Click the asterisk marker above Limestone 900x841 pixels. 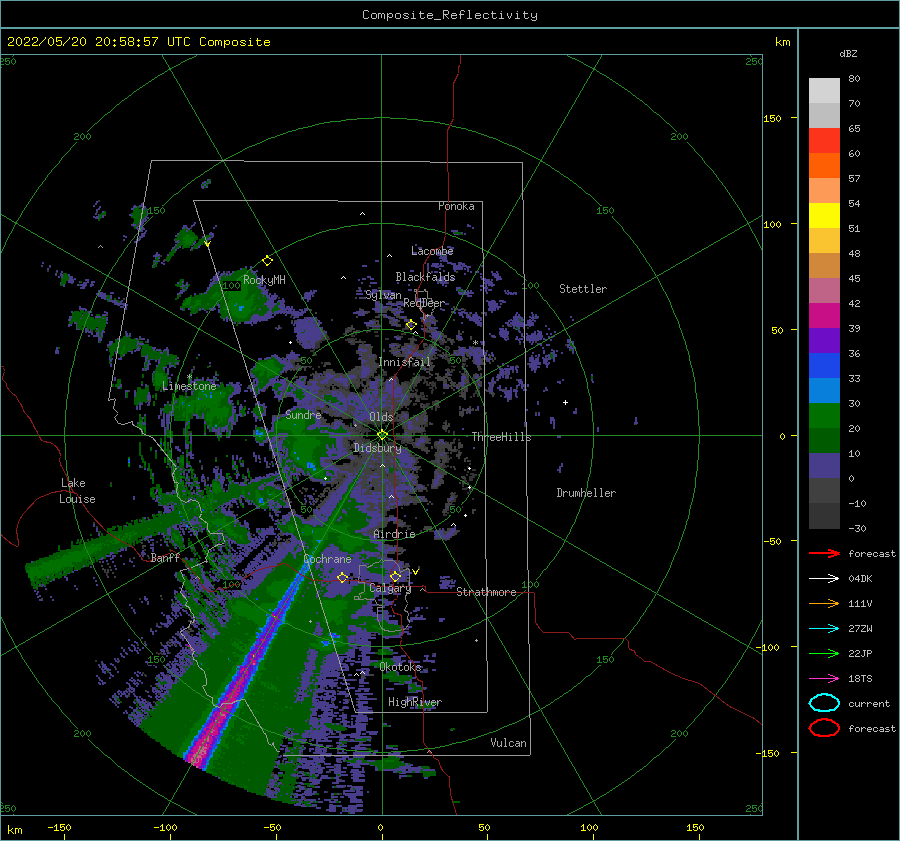pyautogui.click(x=189, y=377)
